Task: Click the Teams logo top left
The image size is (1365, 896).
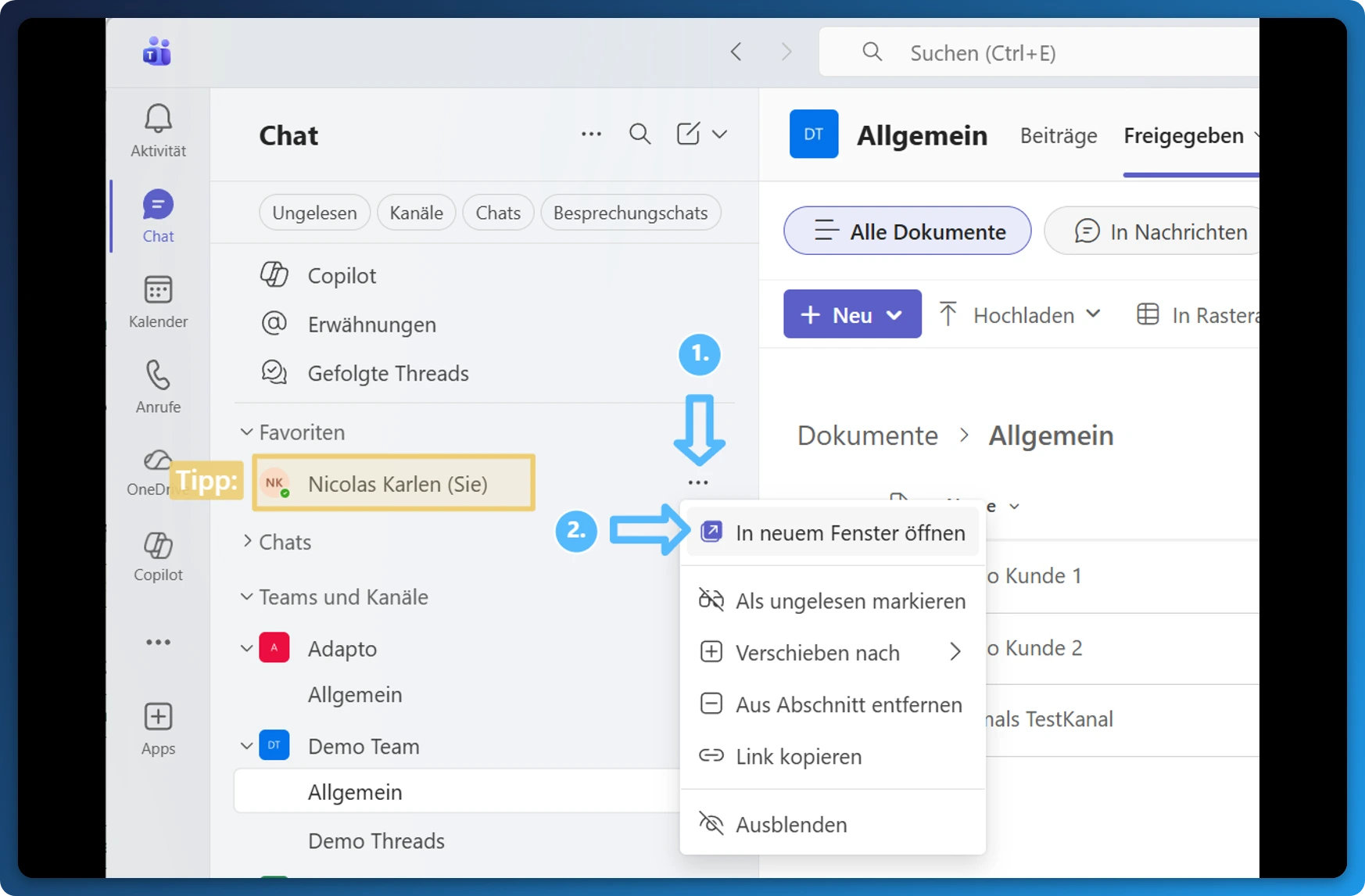Action: click(156, 52)
